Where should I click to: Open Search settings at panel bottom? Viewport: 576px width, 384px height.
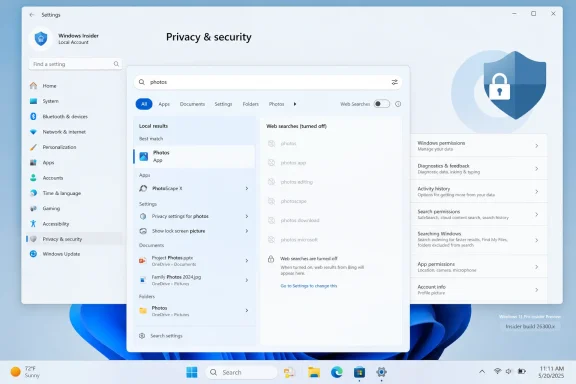pyautogui.click(x=161, y=336)
